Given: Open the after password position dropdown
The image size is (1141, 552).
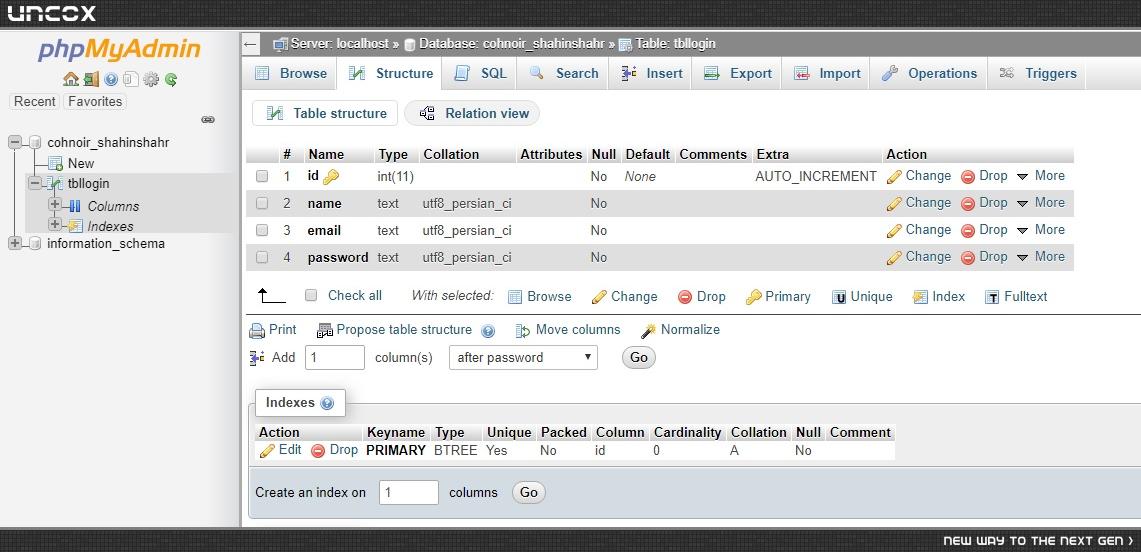Looking at the screenshot, I should [x=523, y=357].
